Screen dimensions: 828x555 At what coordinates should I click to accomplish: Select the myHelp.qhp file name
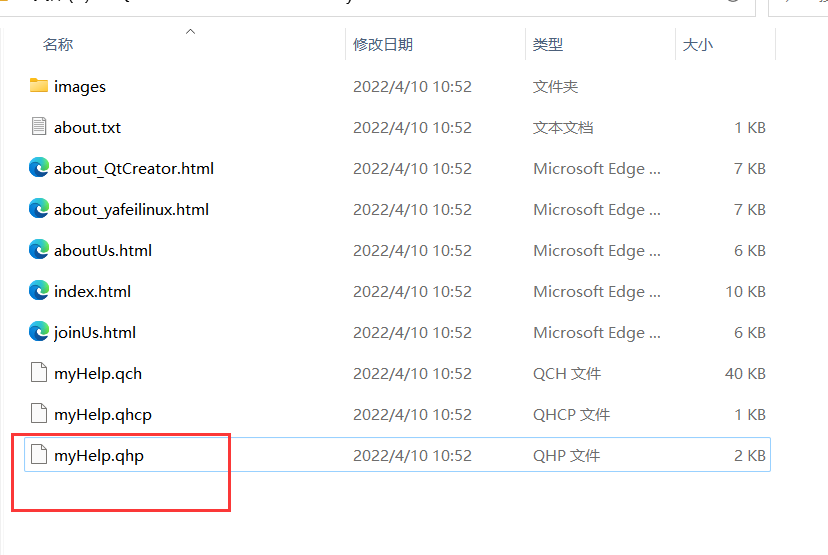click(99, 456)
